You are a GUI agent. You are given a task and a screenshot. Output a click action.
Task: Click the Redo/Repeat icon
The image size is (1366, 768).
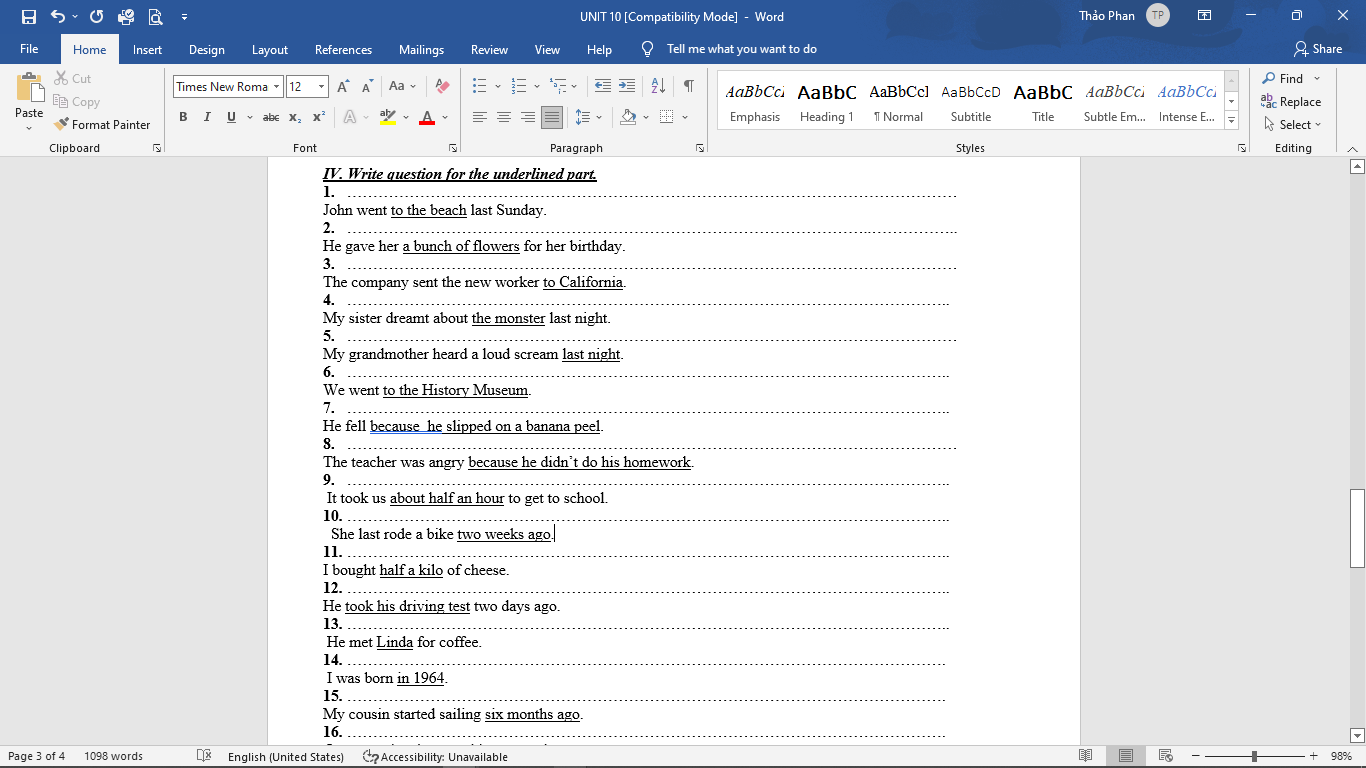[96, 16]
